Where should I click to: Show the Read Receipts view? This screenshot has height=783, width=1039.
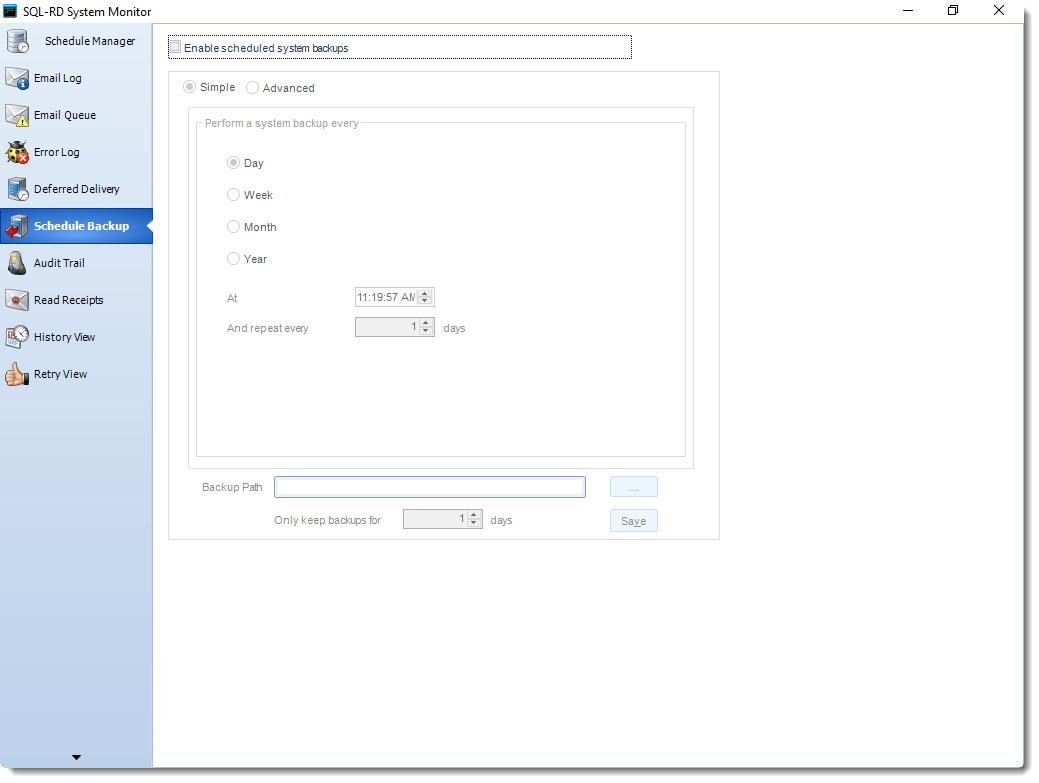pos(68,300)
